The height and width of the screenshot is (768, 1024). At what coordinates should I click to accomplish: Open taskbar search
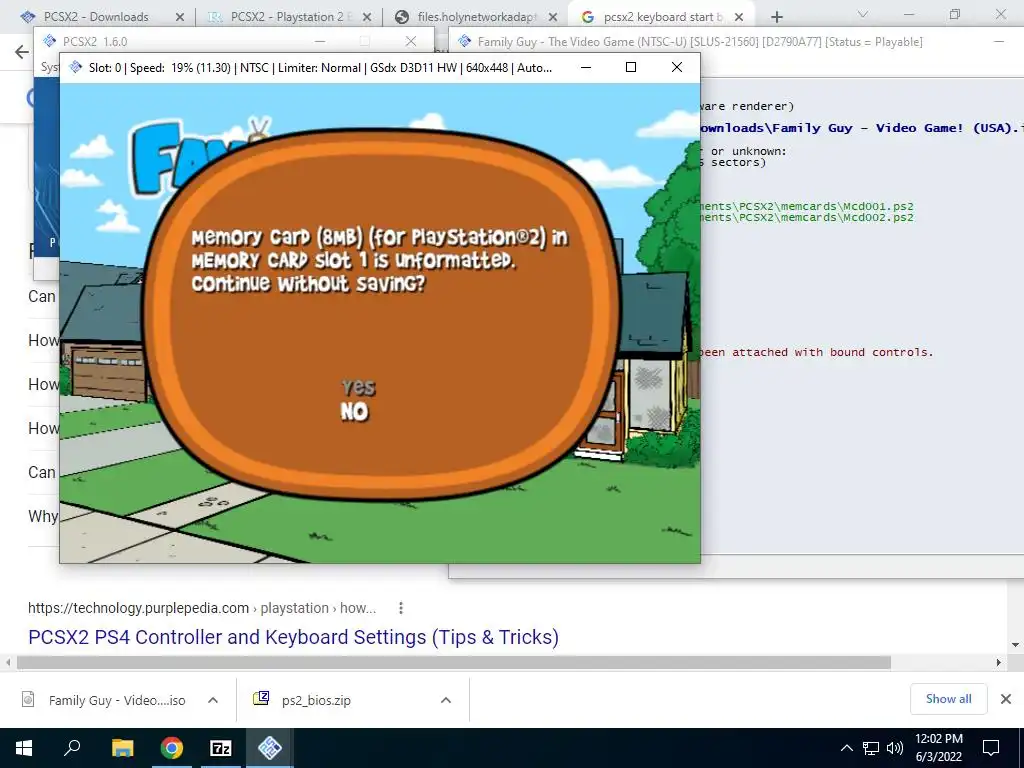click(x=72, y=748)
